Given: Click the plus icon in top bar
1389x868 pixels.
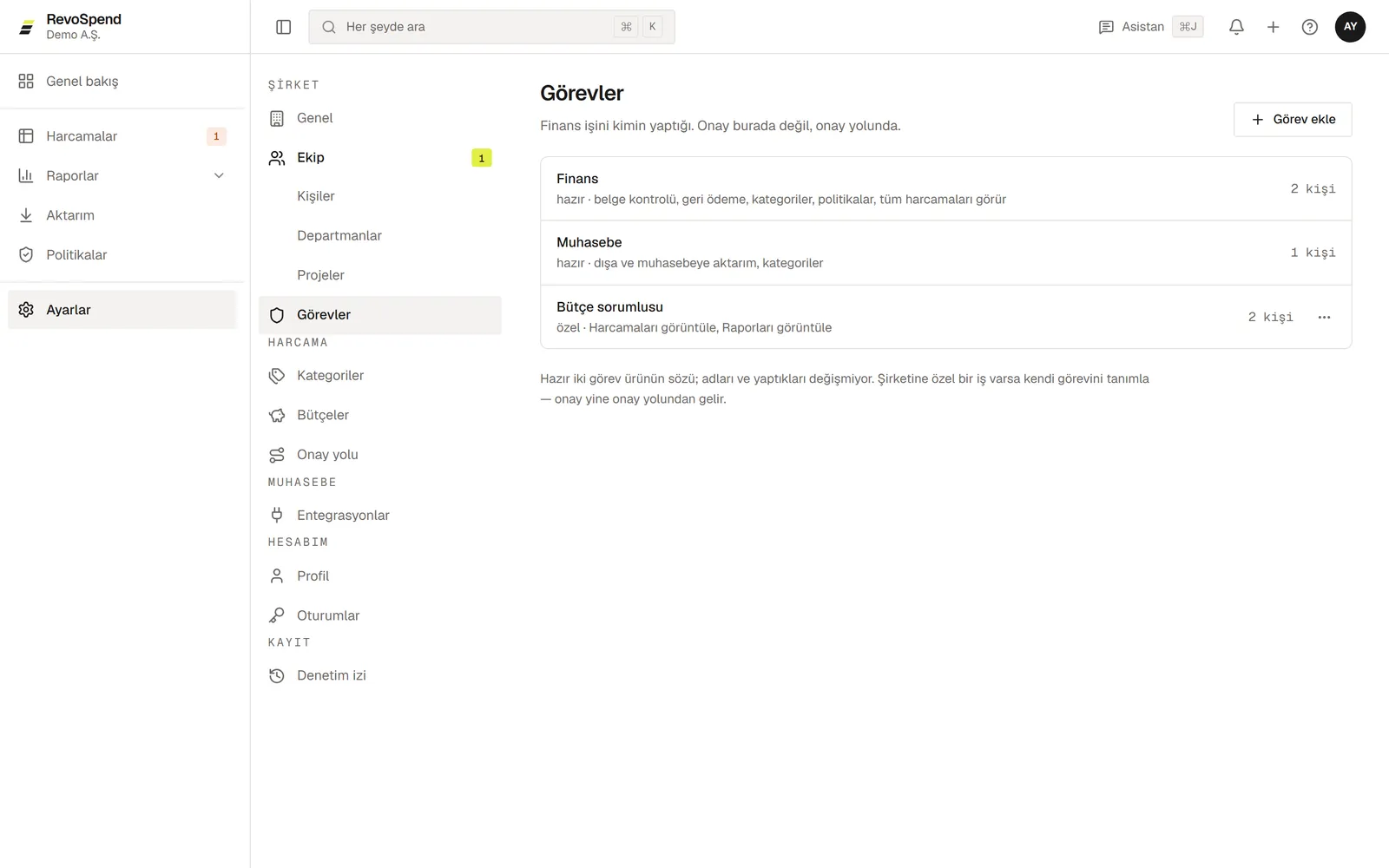Looking at the screenshot, I should pyautogui.click(x=1273, y=27).
